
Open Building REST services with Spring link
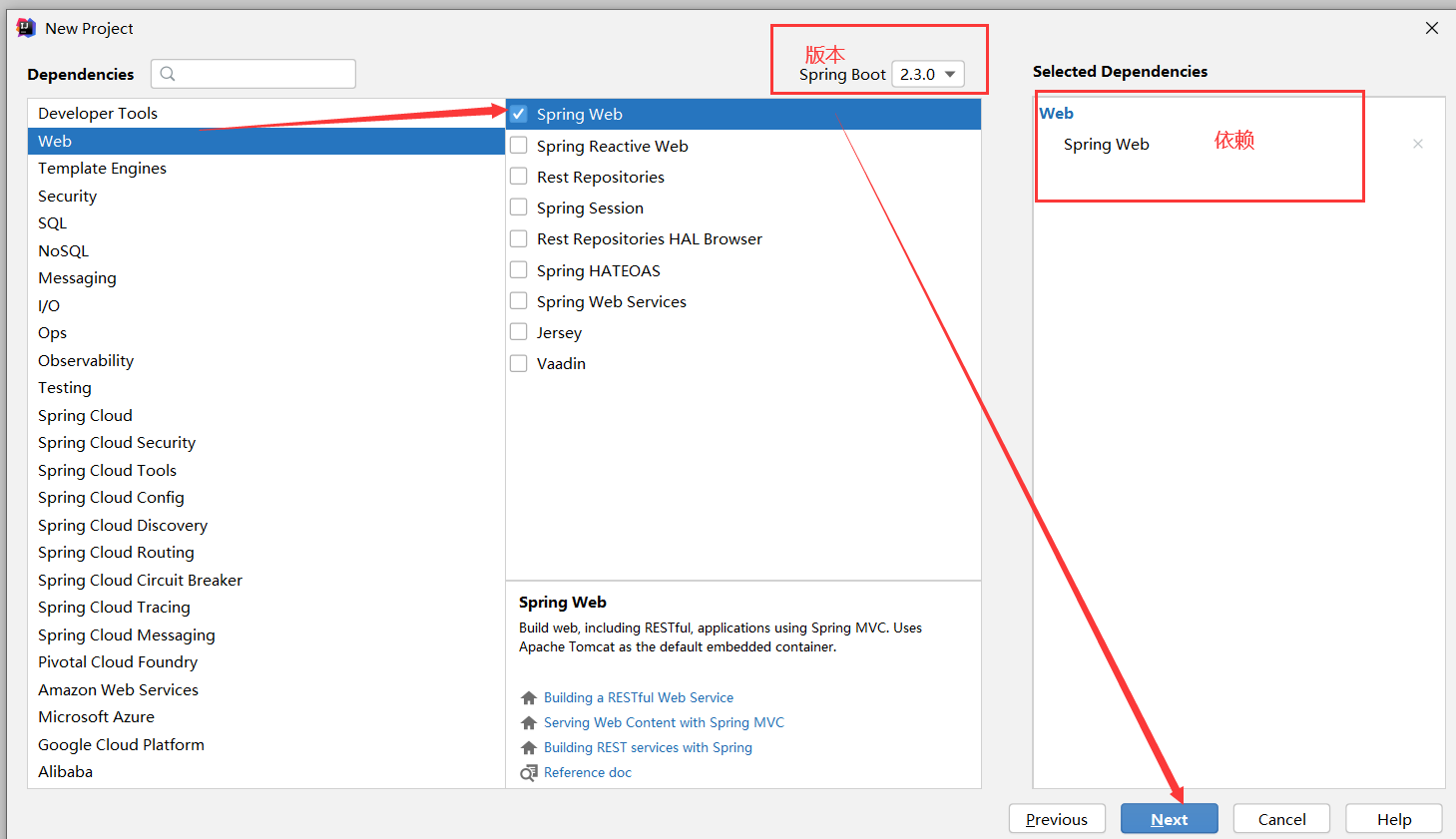click(648, 748)
